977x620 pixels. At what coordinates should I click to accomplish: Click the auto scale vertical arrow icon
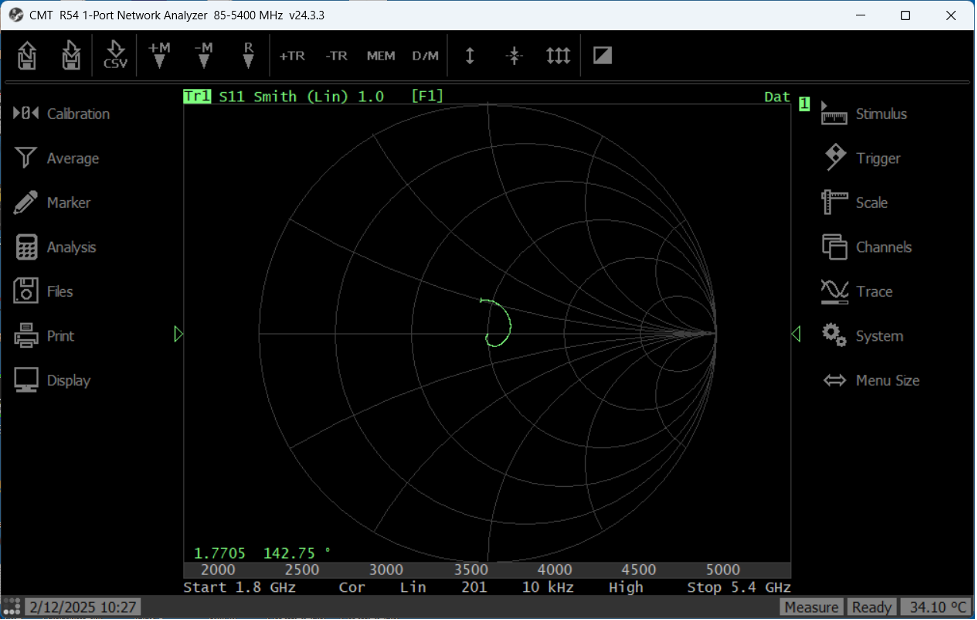coord(470,55)
